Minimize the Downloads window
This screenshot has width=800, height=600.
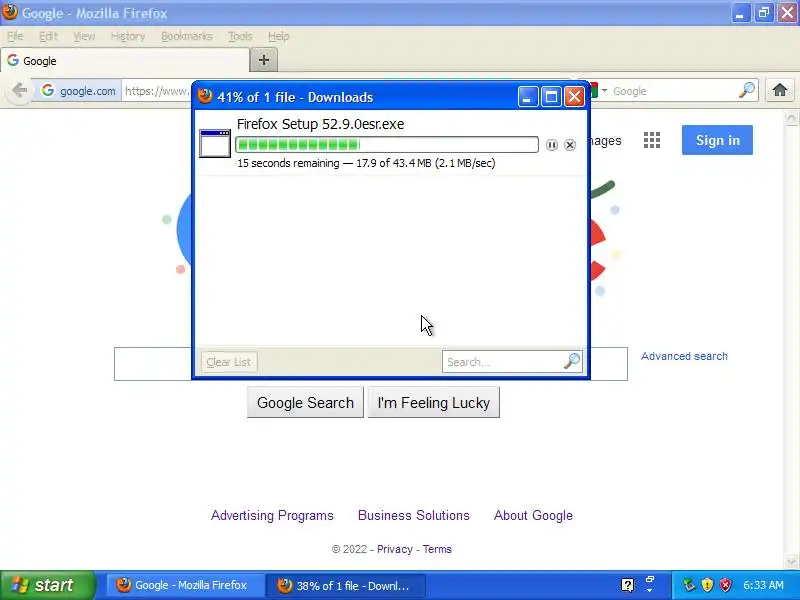tap(528, 96)
